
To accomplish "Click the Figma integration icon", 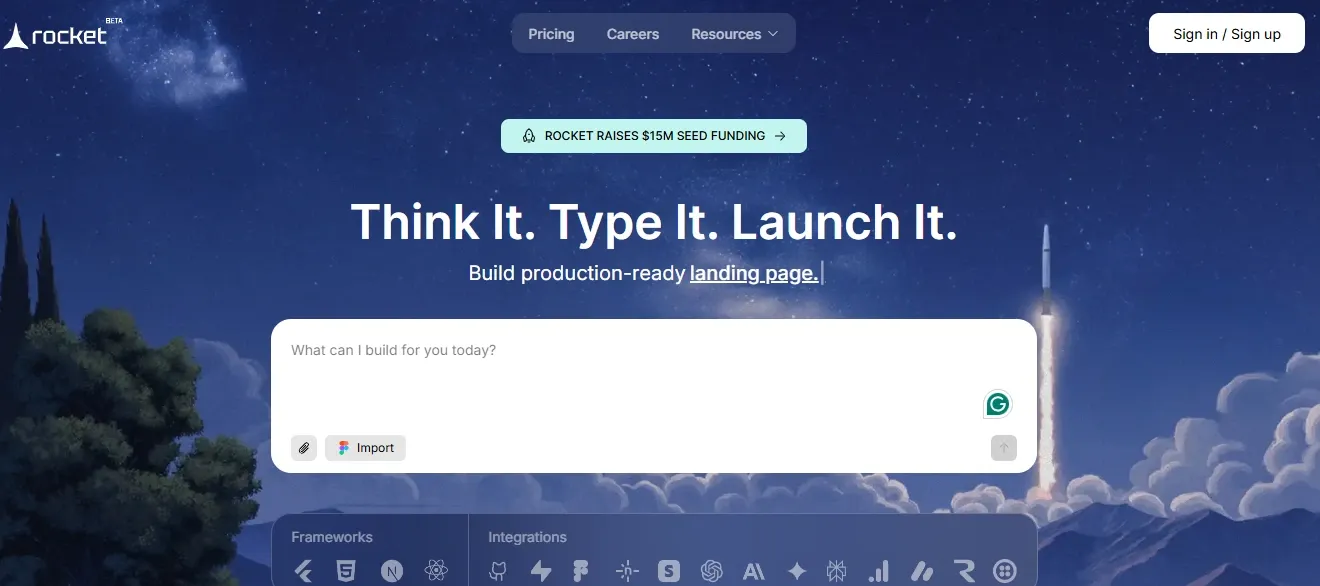I will pos(581,571).
